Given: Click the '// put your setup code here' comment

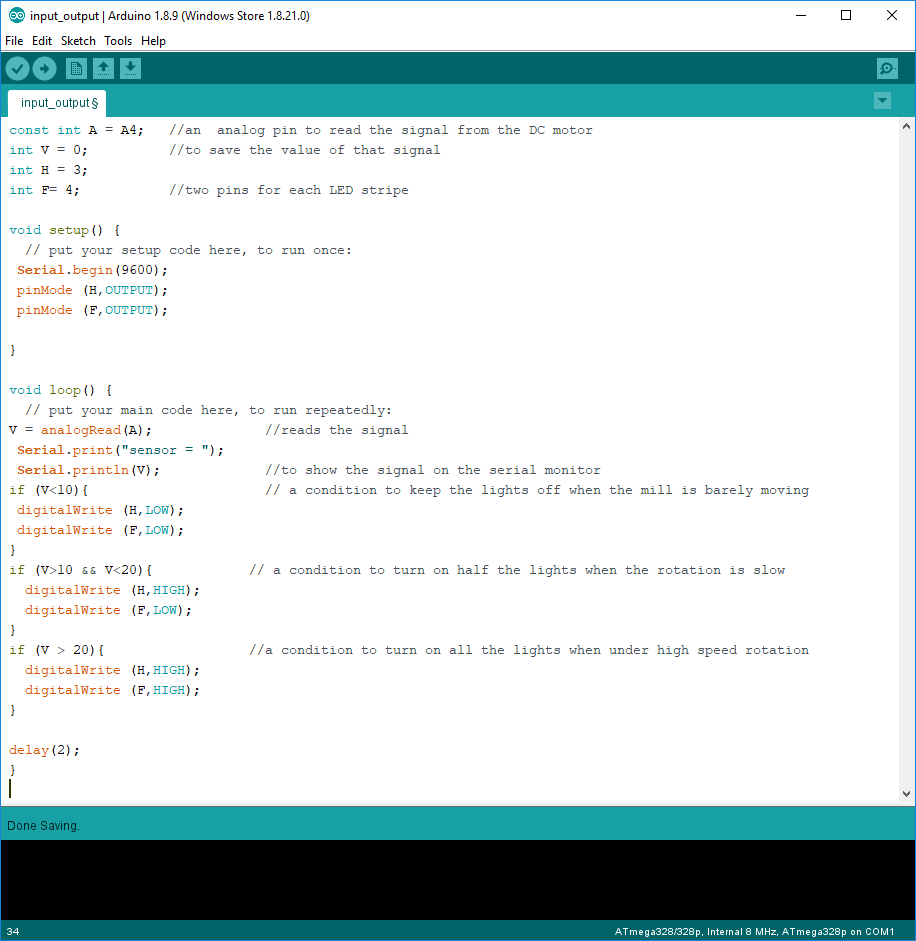Looking at the screenshot, I should [x=188, y=250].
